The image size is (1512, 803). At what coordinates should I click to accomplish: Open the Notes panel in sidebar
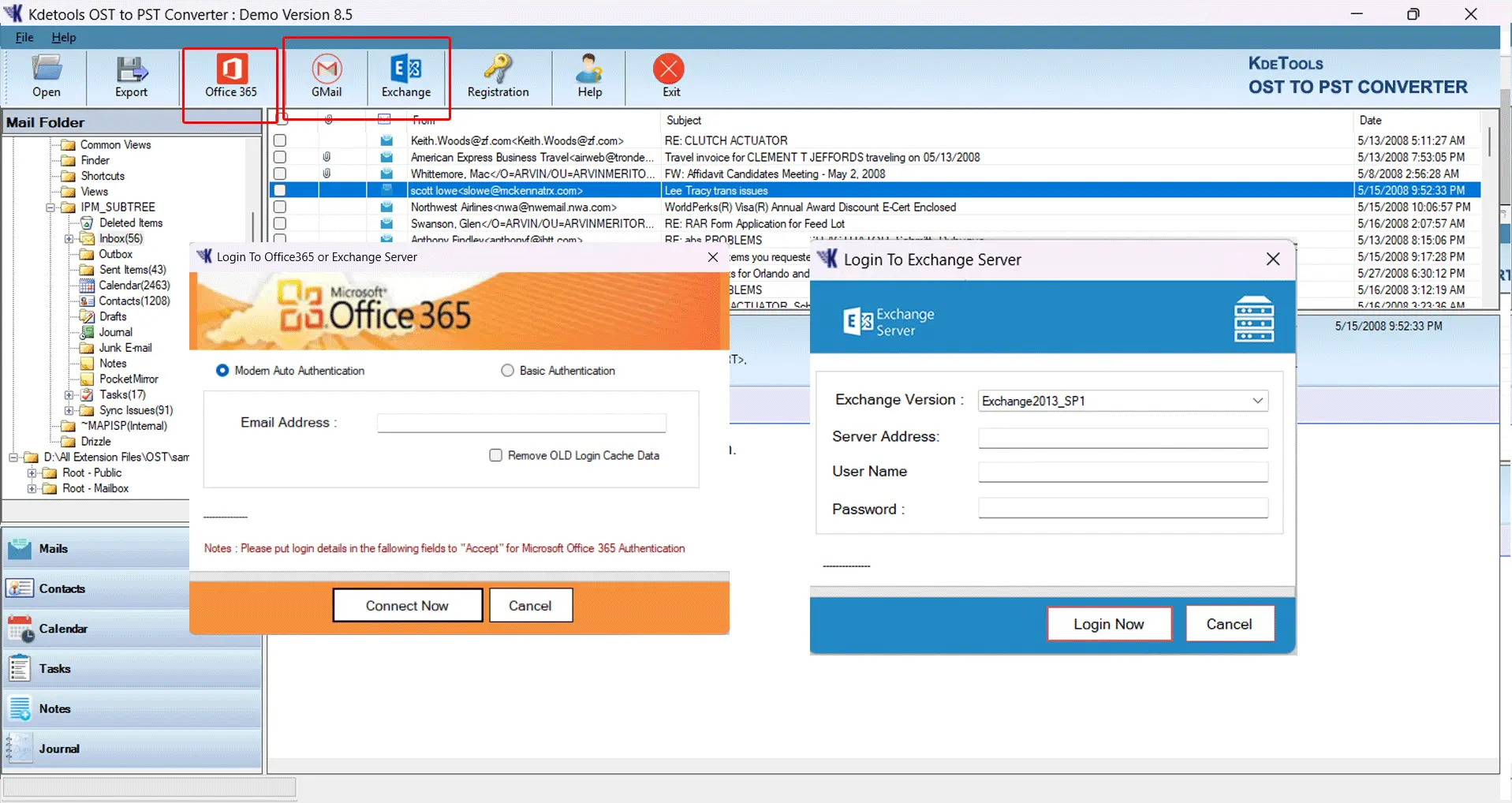[x=133, y=709]
